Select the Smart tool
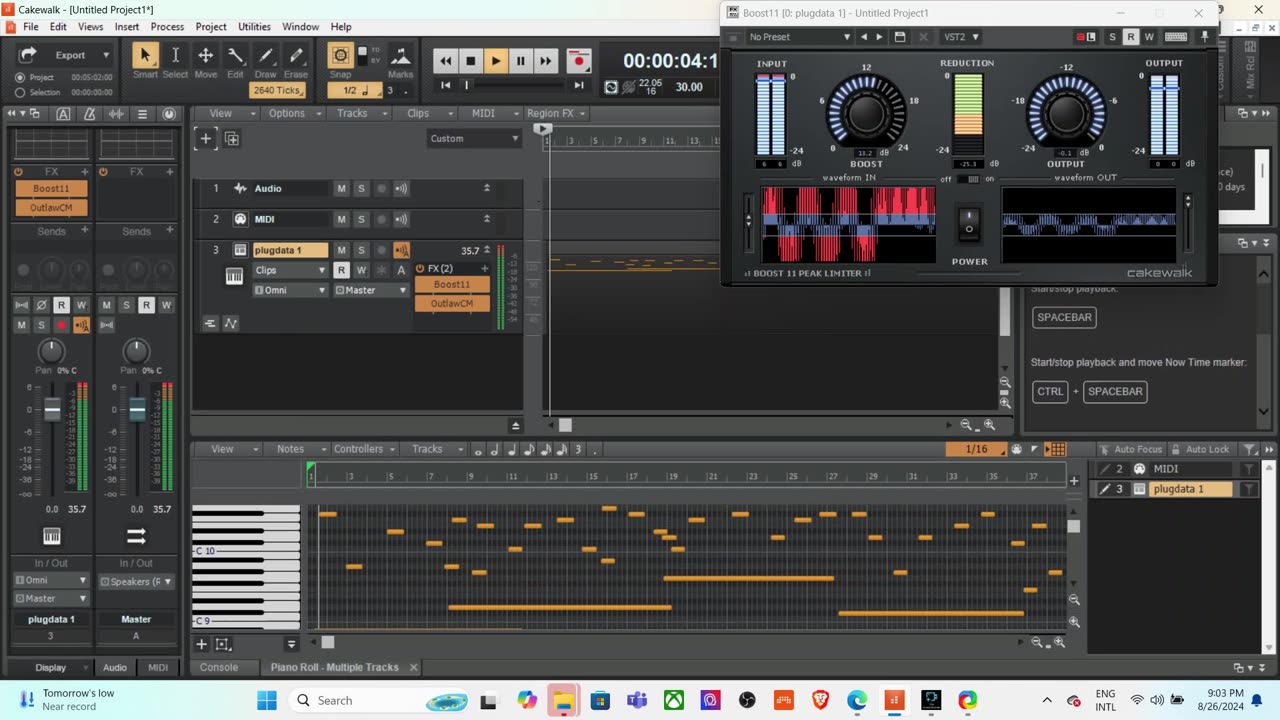 pyautogui.click(x=145, y=61)
